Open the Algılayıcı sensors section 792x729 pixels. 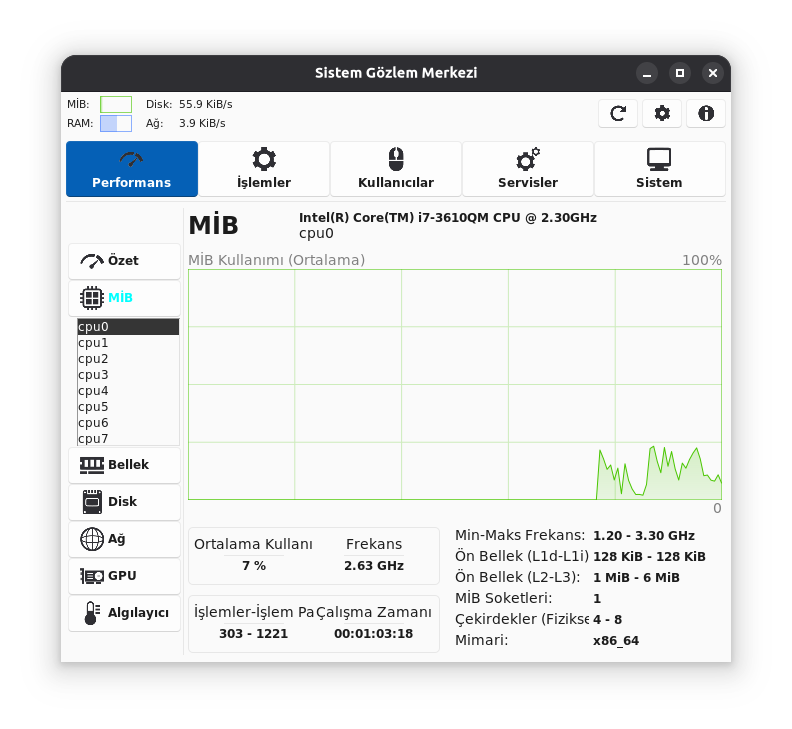click(x=124, y=613)
